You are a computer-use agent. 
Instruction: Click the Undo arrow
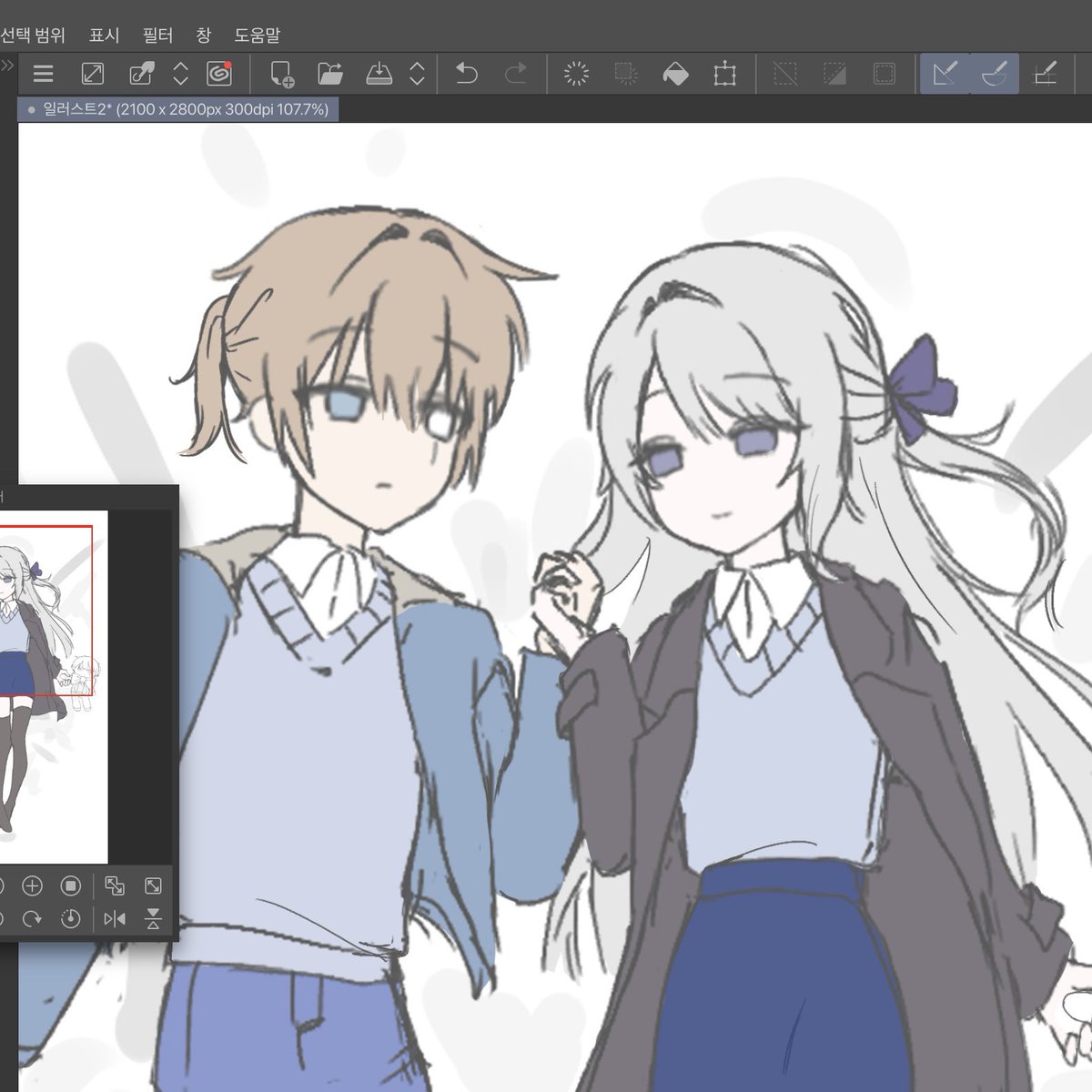pos(467,74)
